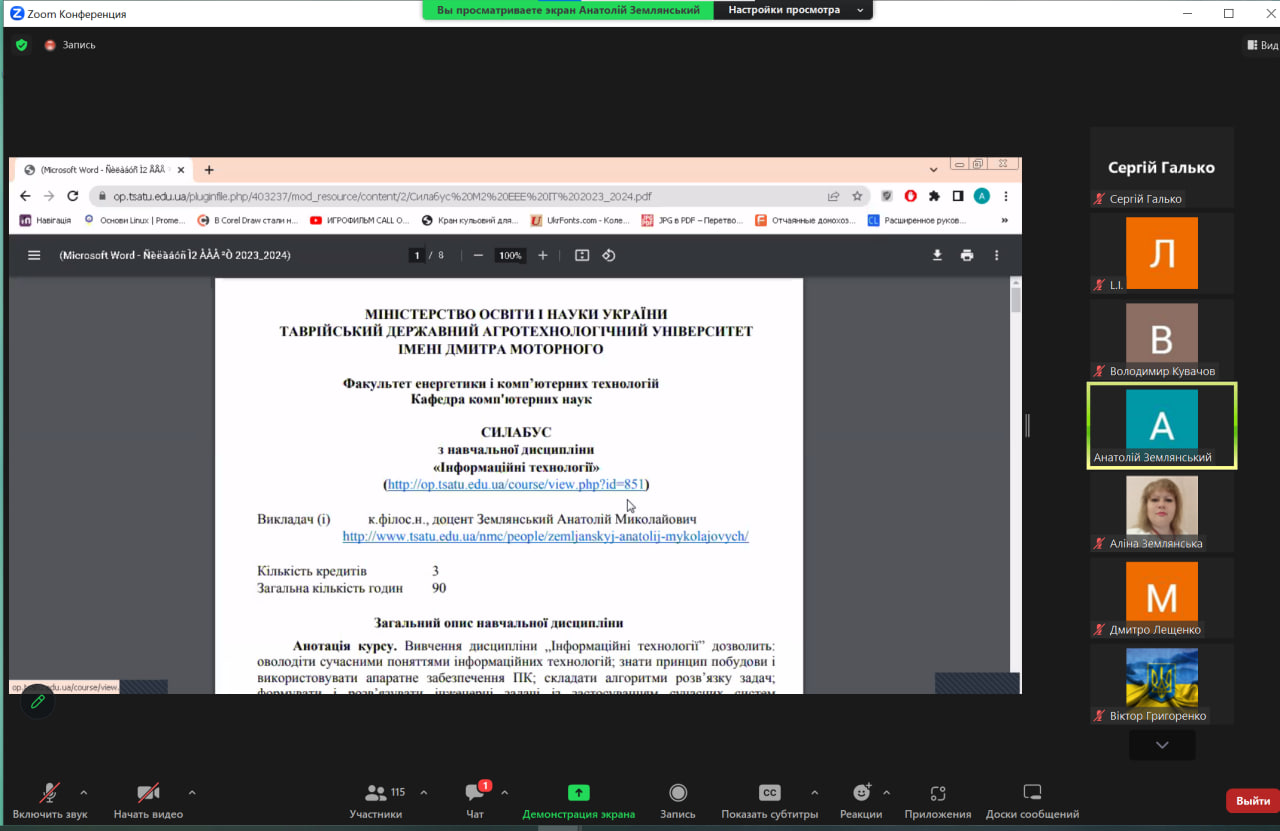Click the Запись record button in toolbar
This screenshot has height=831, width=1280.
(678, 800)
